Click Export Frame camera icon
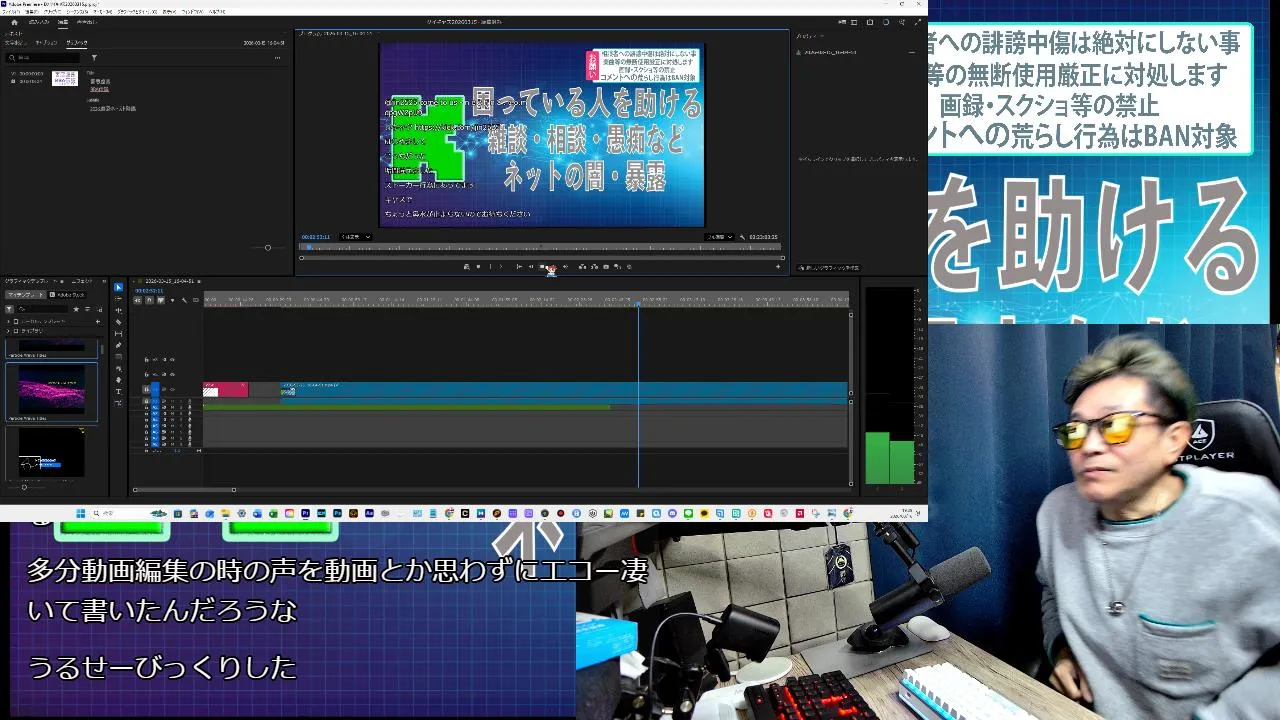The height and width of the screenshot is (720, 1280). click(606, 267)
